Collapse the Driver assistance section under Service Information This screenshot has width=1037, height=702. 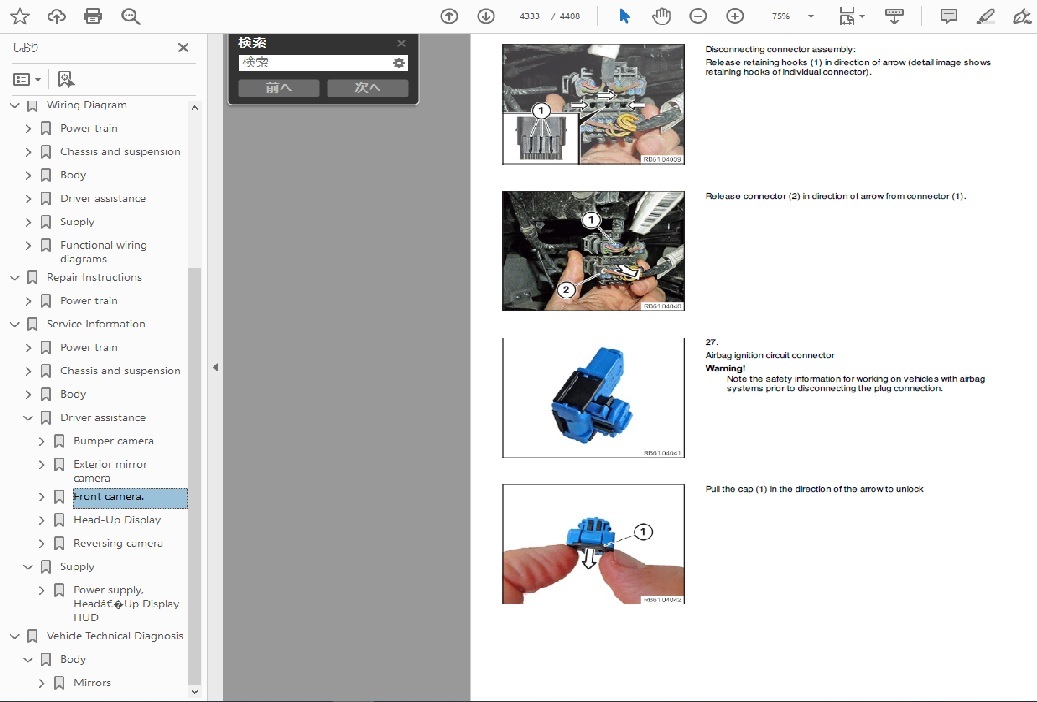[28, 418]
